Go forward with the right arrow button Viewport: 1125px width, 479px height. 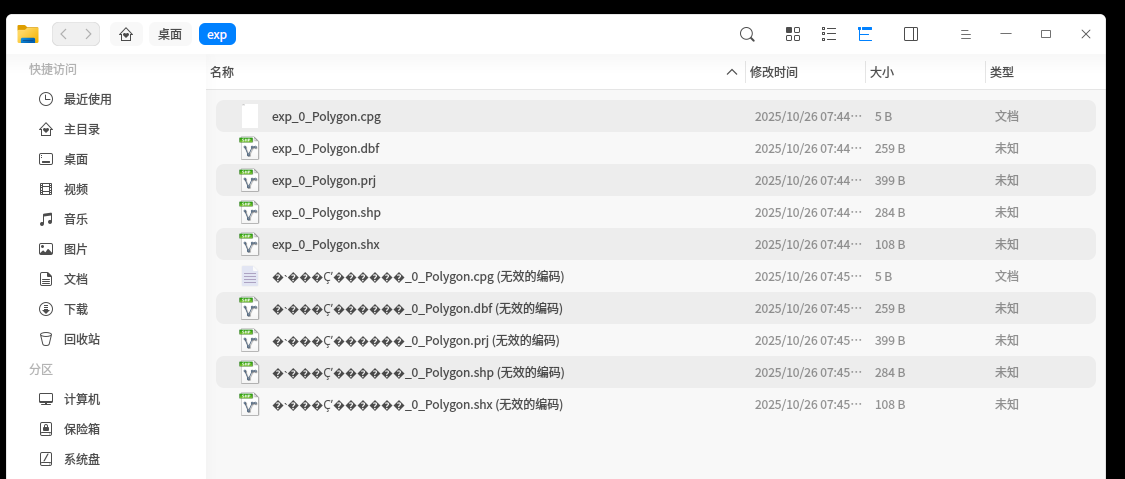pos(88,34)
